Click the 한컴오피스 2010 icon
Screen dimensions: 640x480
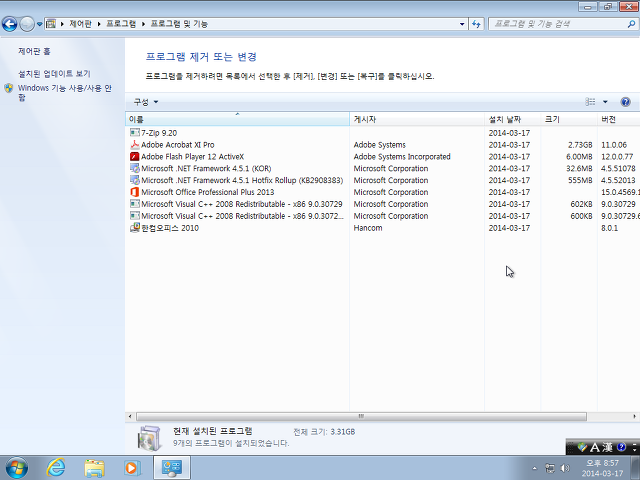pyautogui.click(x=134, y=228)
